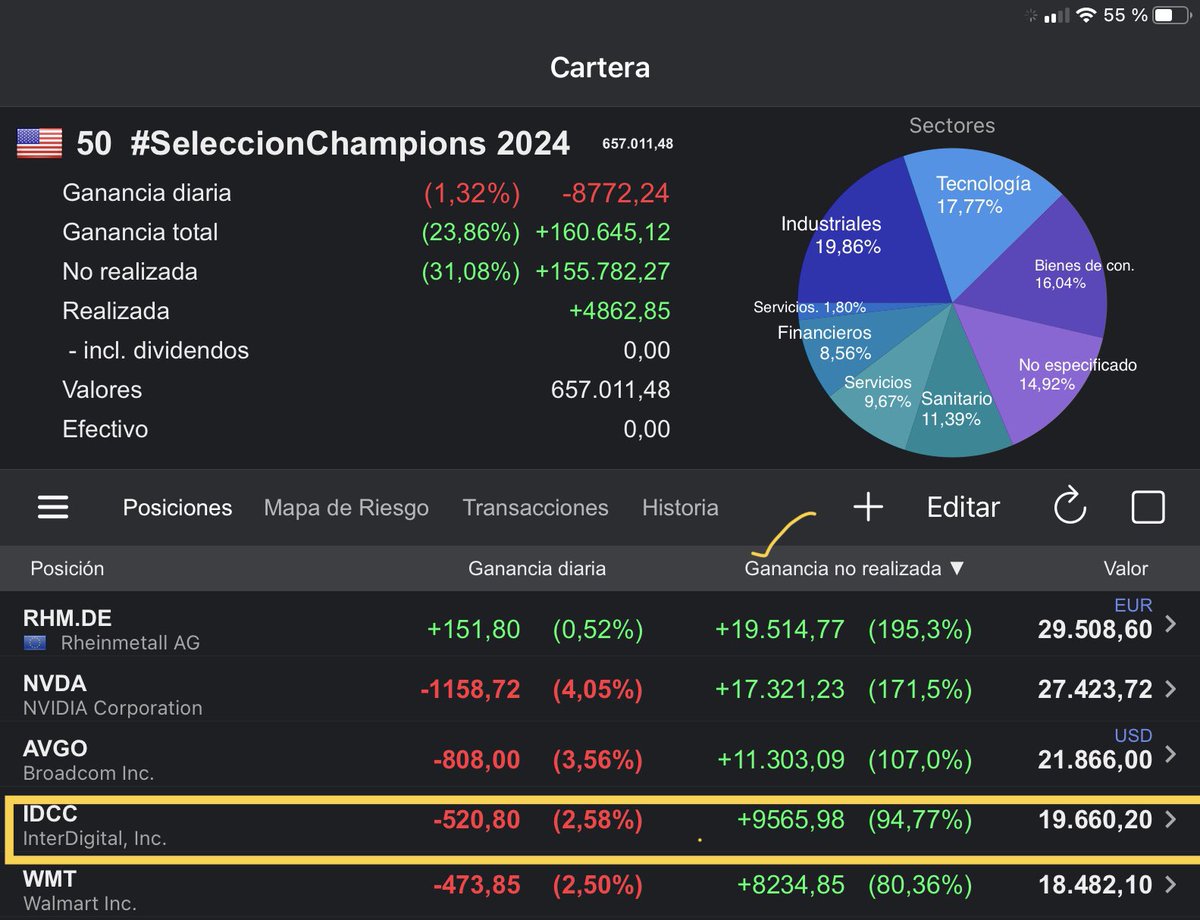Tap the incl. dividendos 0,00 value
This screenshot has height=920, width=1200.
pyautogui.click(x=646, y=350)
